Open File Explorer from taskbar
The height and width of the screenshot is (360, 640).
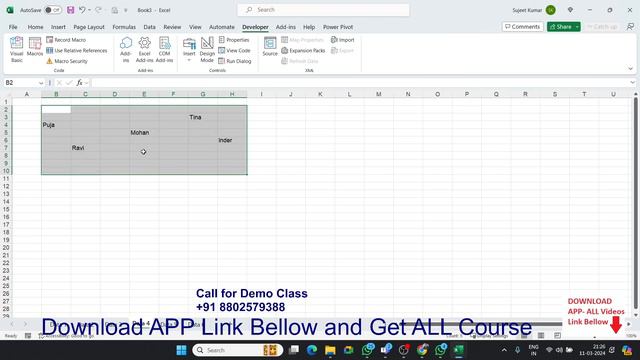pyautogui.click(x=330, y=350)
